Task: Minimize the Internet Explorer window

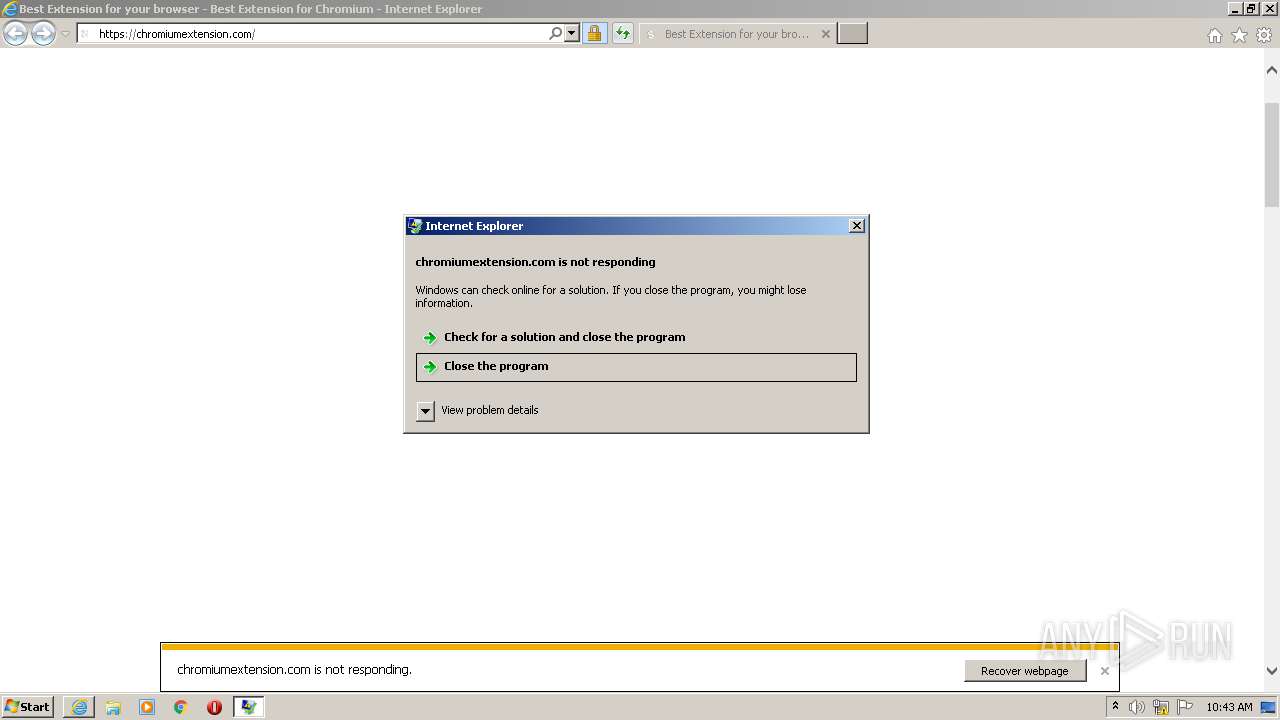Action: [1235, 9]
